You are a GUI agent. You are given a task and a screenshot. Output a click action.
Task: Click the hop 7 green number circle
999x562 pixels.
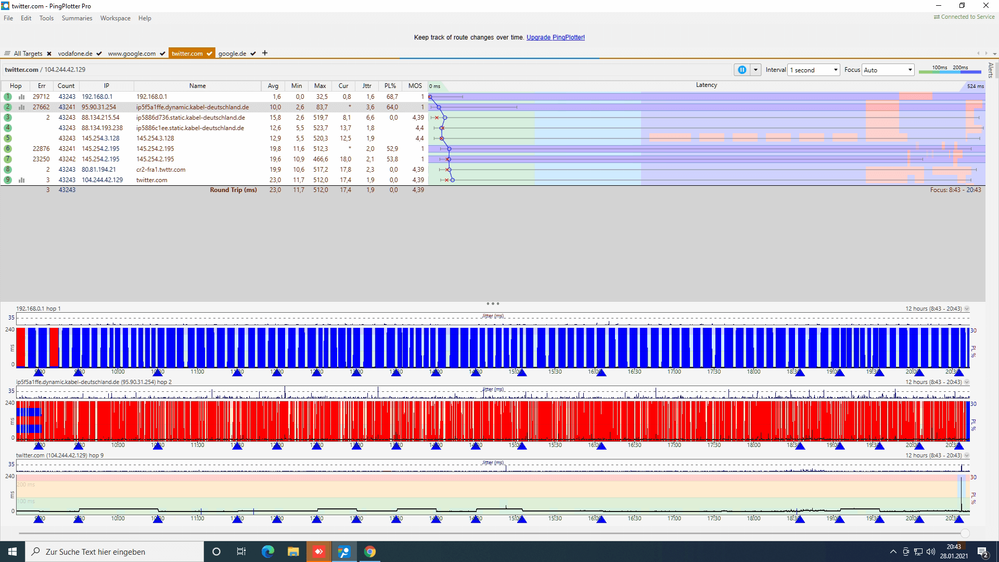click(x=8, y=159)
